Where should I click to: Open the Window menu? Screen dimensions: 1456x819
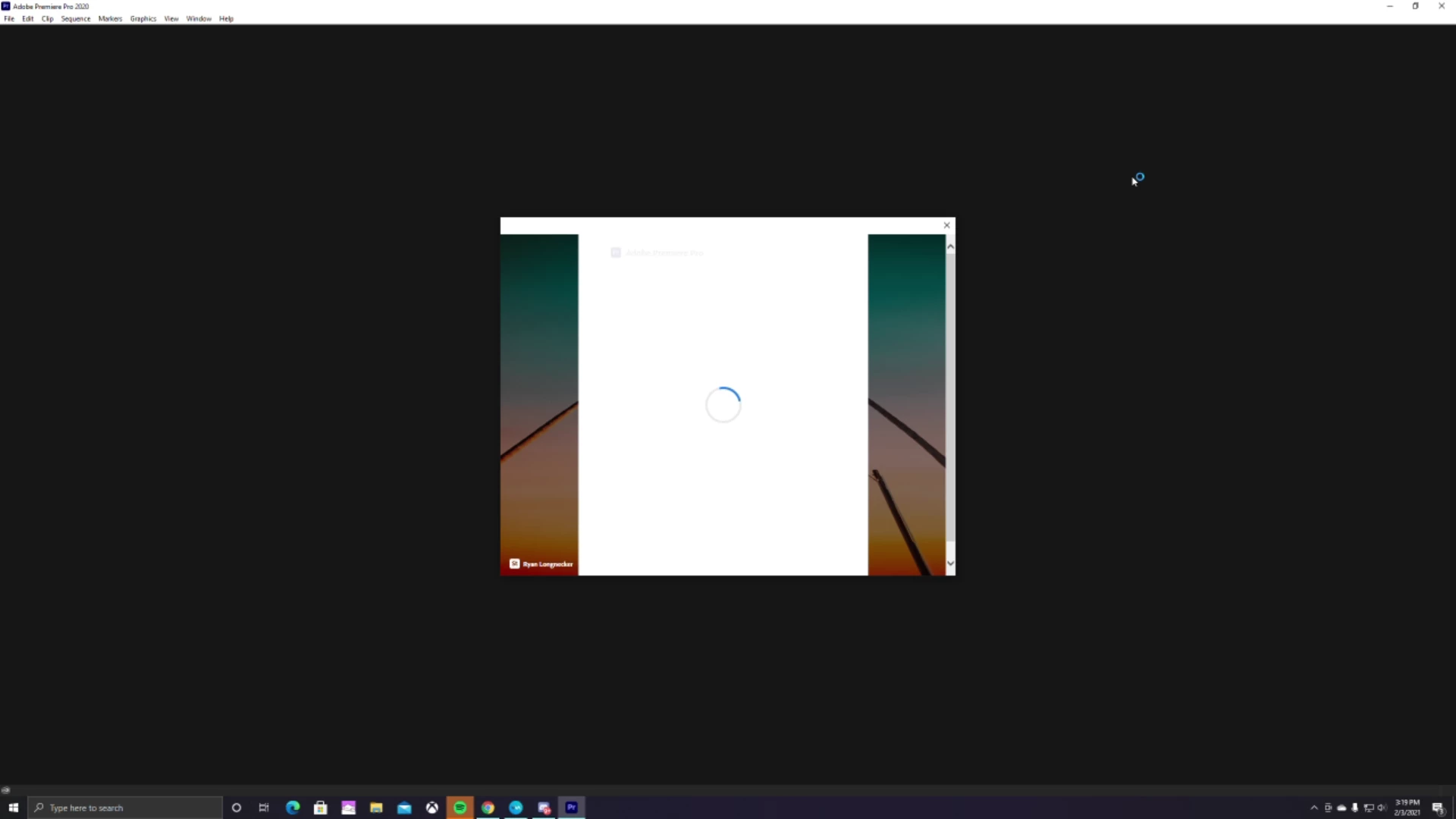[199, 19]
